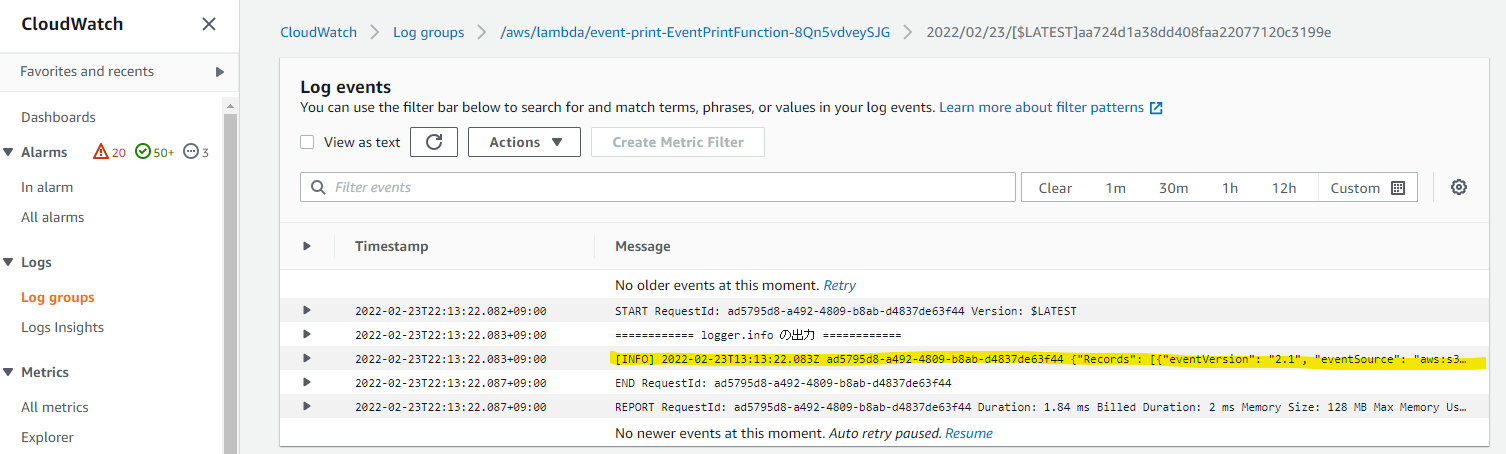Screen dimensions: 1506x454
Task: Click the REPORT RequestId message text
Action: 1040,406
